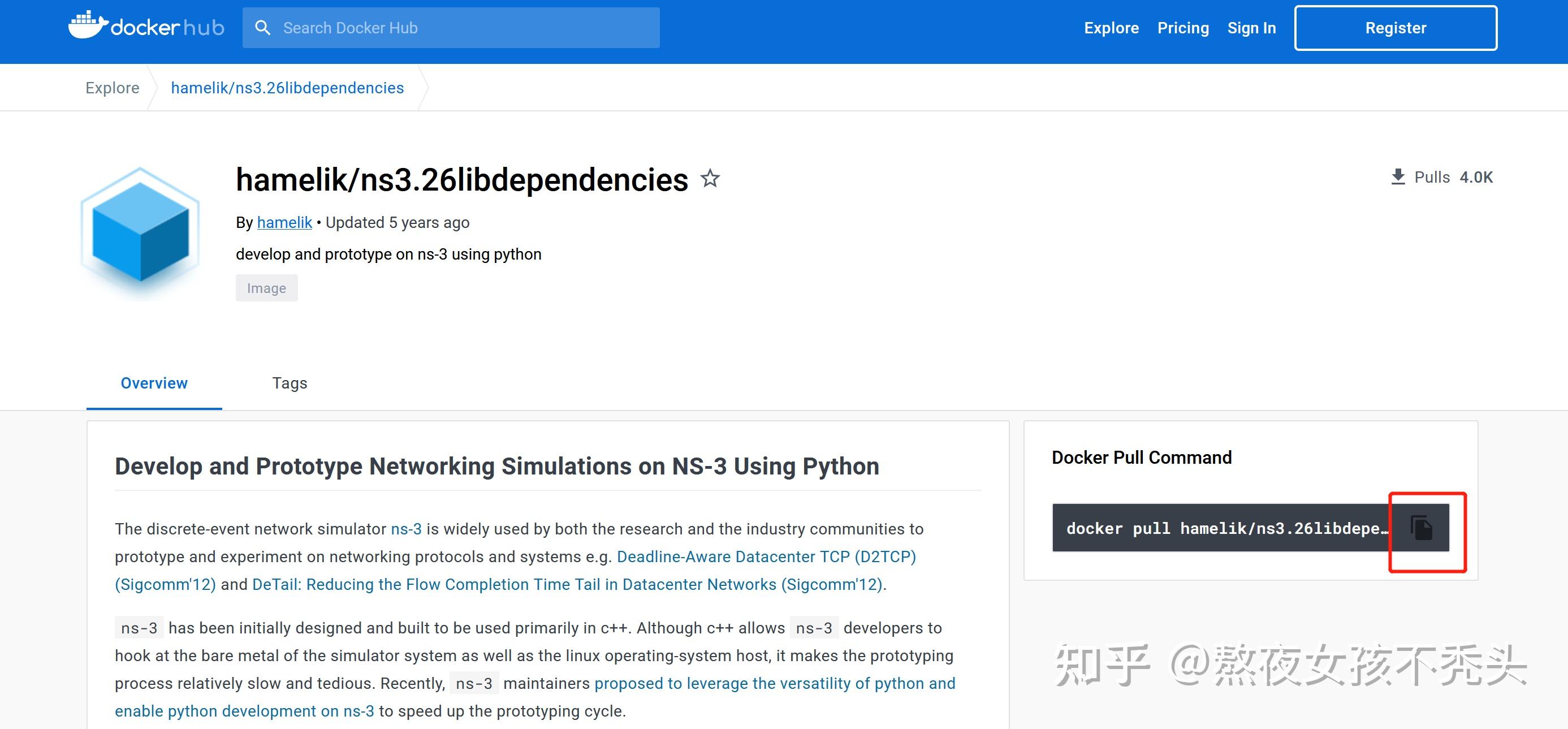
Task: Open the proposed to leverage python link
Action: [x=535, y=697]
